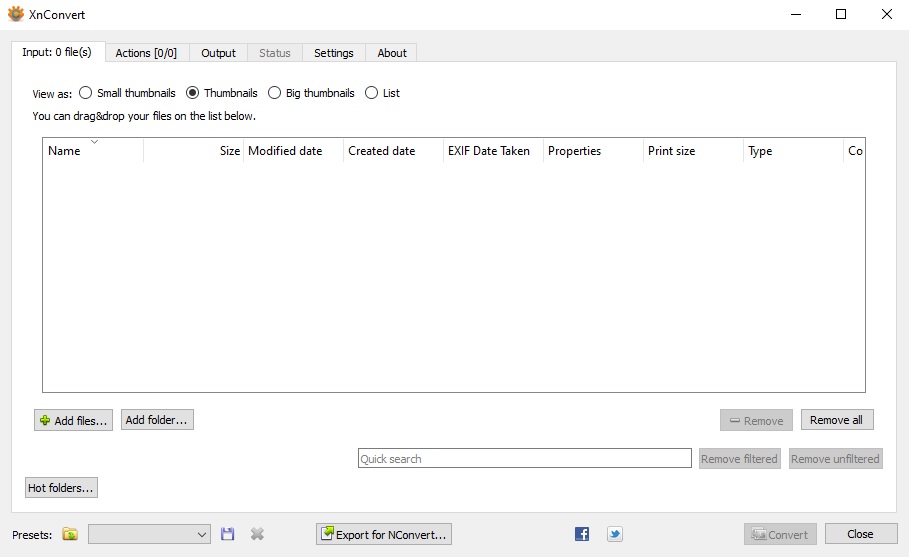Open Facebook share icon
This screenshot has width=909, height=557.
coord(582,534)
